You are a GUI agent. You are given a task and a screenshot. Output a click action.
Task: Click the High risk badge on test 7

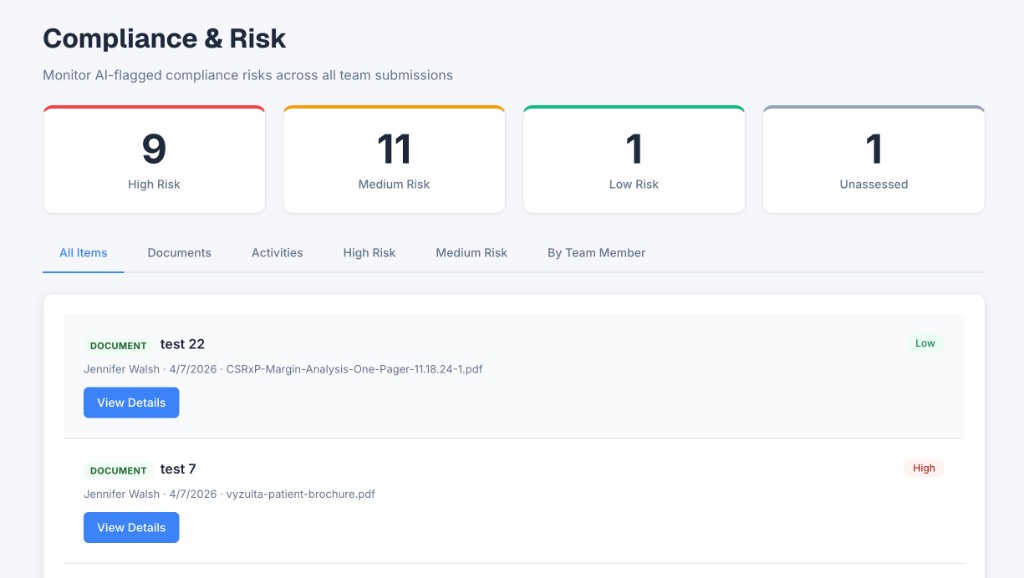(x=923, y=468)
